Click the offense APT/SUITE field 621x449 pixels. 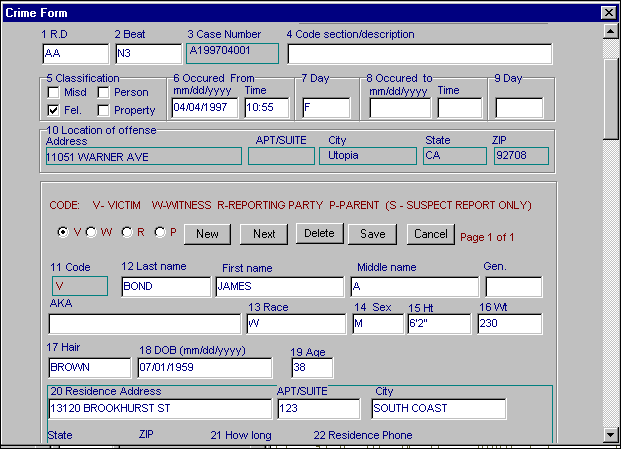tap(282, 156)
